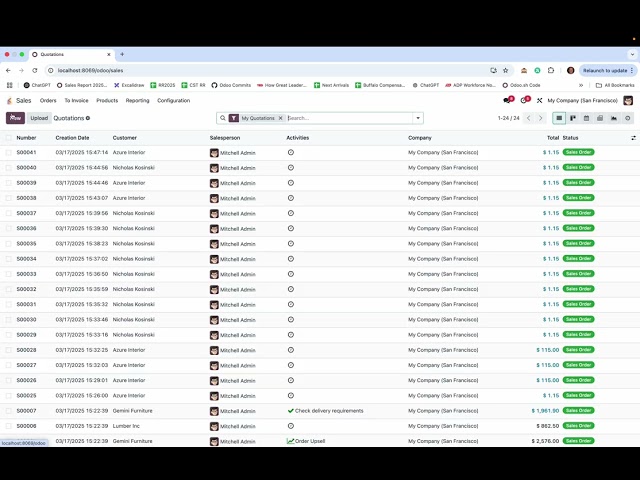Select the Quotations browser tab
The height and width of the screenshot is (480, 640).
click(x=71, y=54)
